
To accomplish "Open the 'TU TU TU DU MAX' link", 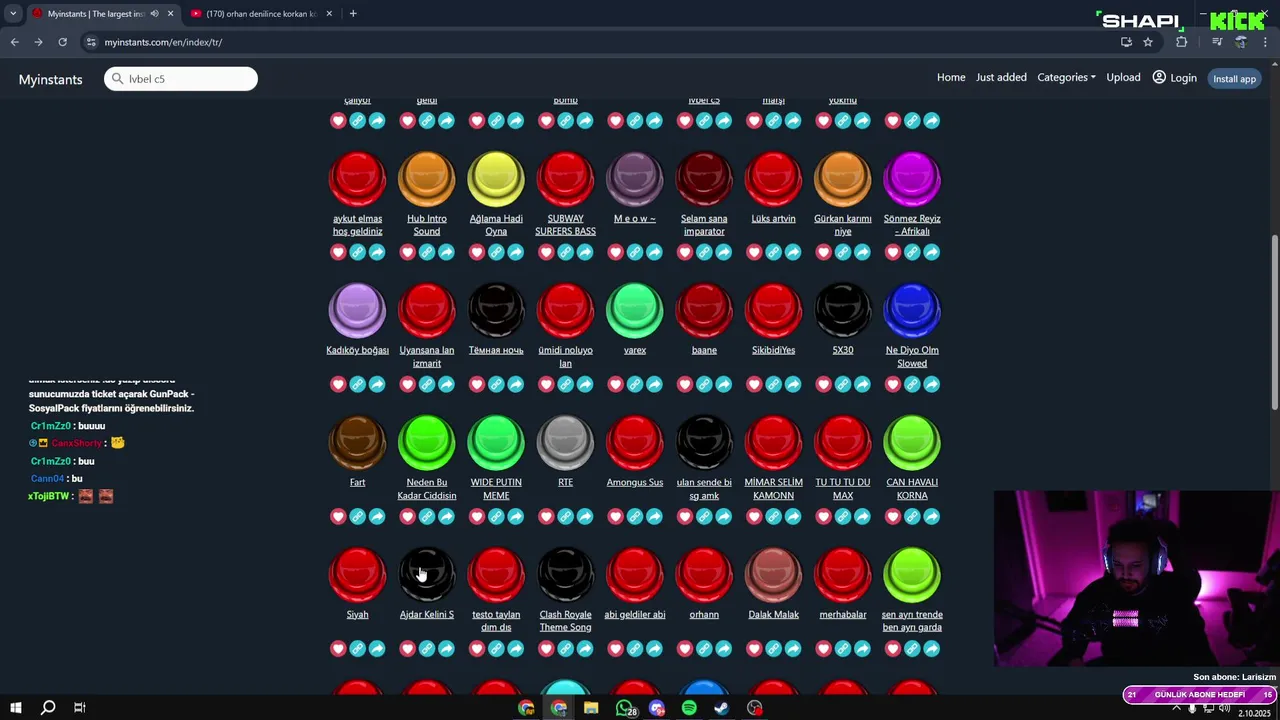I will pos(843,489).
